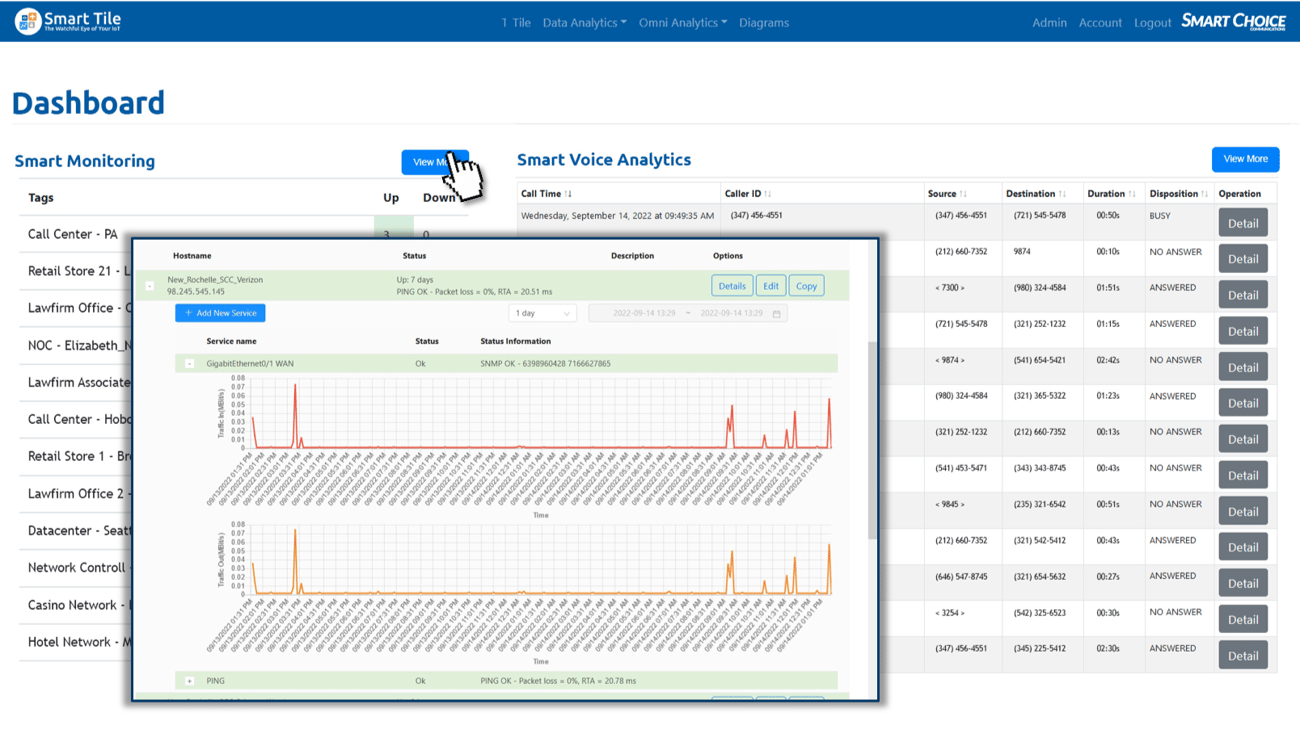
Task: Click the Smart Tile logo icon
Action: (28, 21)
